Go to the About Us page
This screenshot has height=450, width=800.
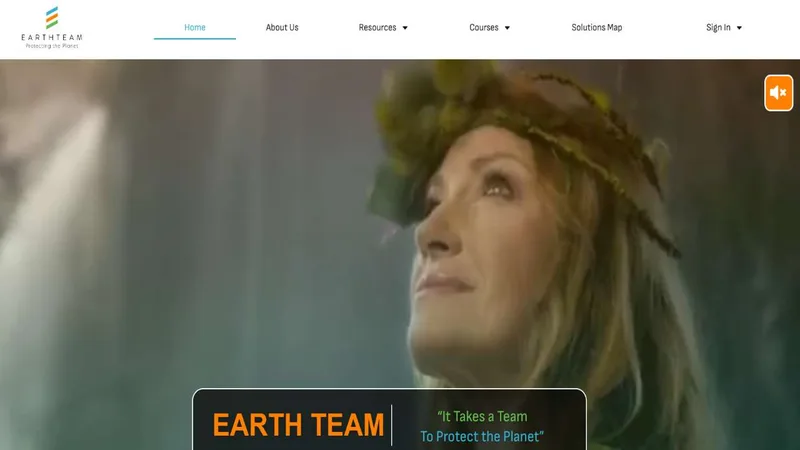[282, 28]
